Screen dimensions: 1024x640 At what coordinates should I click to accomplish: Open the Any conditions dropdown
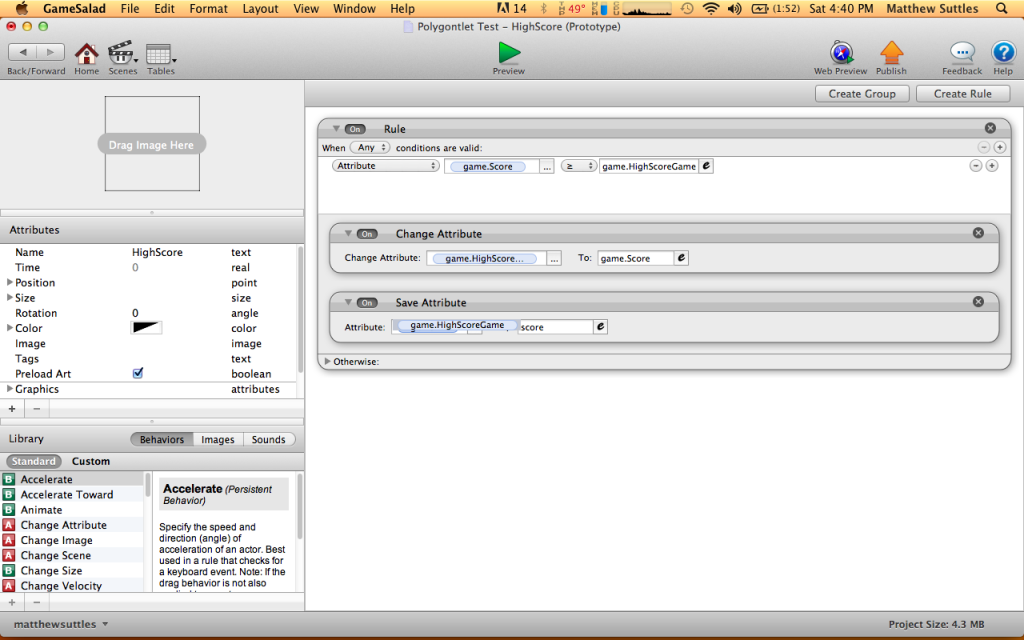pyautogui.click(x=370, y=148)
